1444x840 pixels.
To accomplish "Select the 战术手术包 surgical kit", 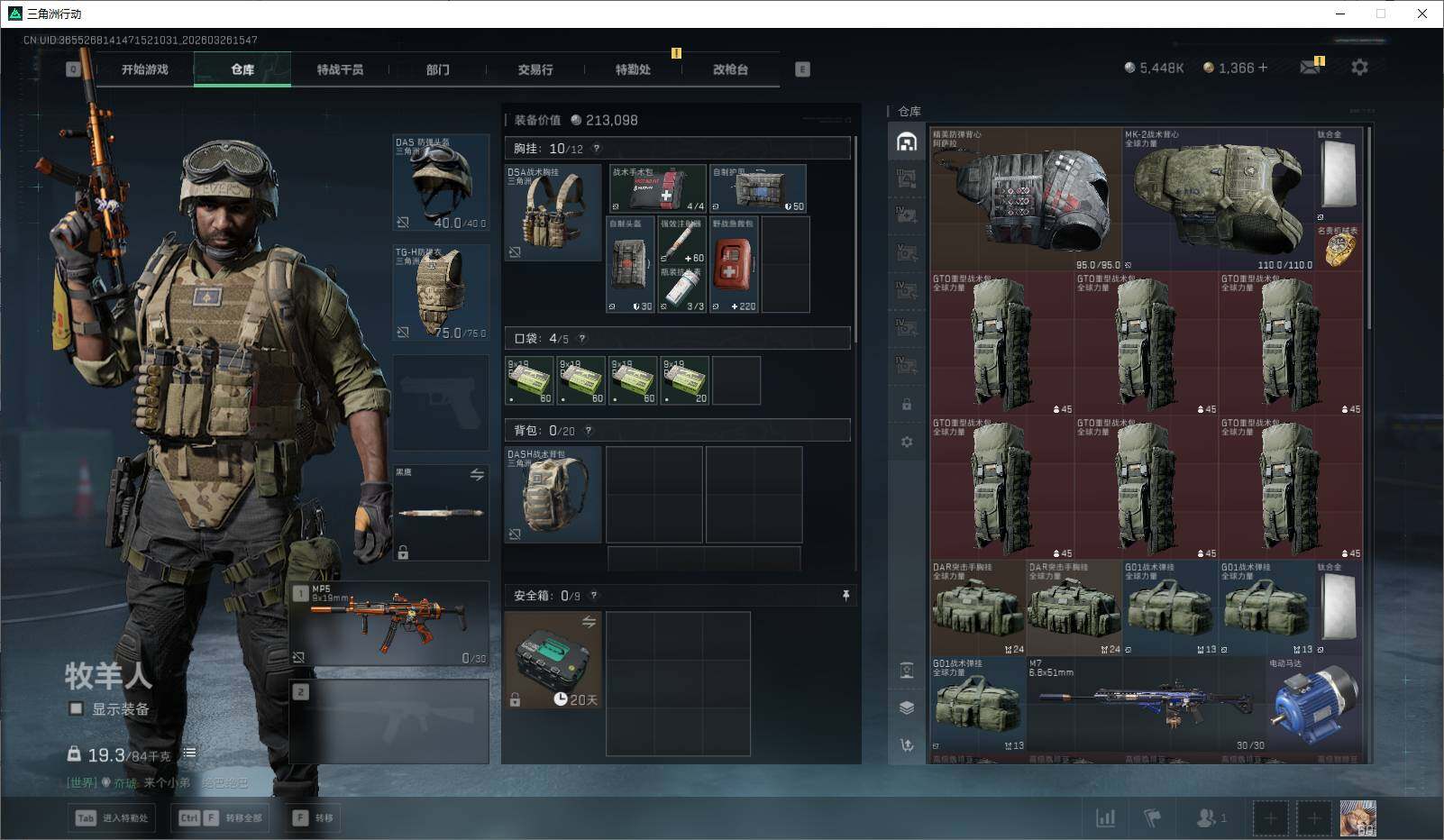I will coord(657,188).
